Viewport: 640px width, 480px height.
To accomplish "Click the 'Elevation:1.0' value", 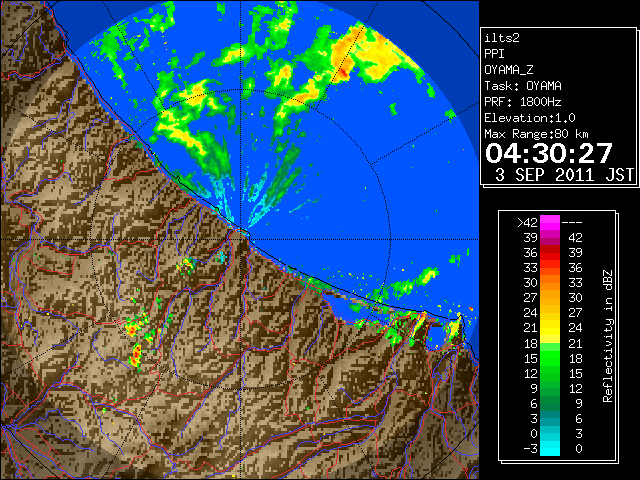I will (x=530, y=118).
